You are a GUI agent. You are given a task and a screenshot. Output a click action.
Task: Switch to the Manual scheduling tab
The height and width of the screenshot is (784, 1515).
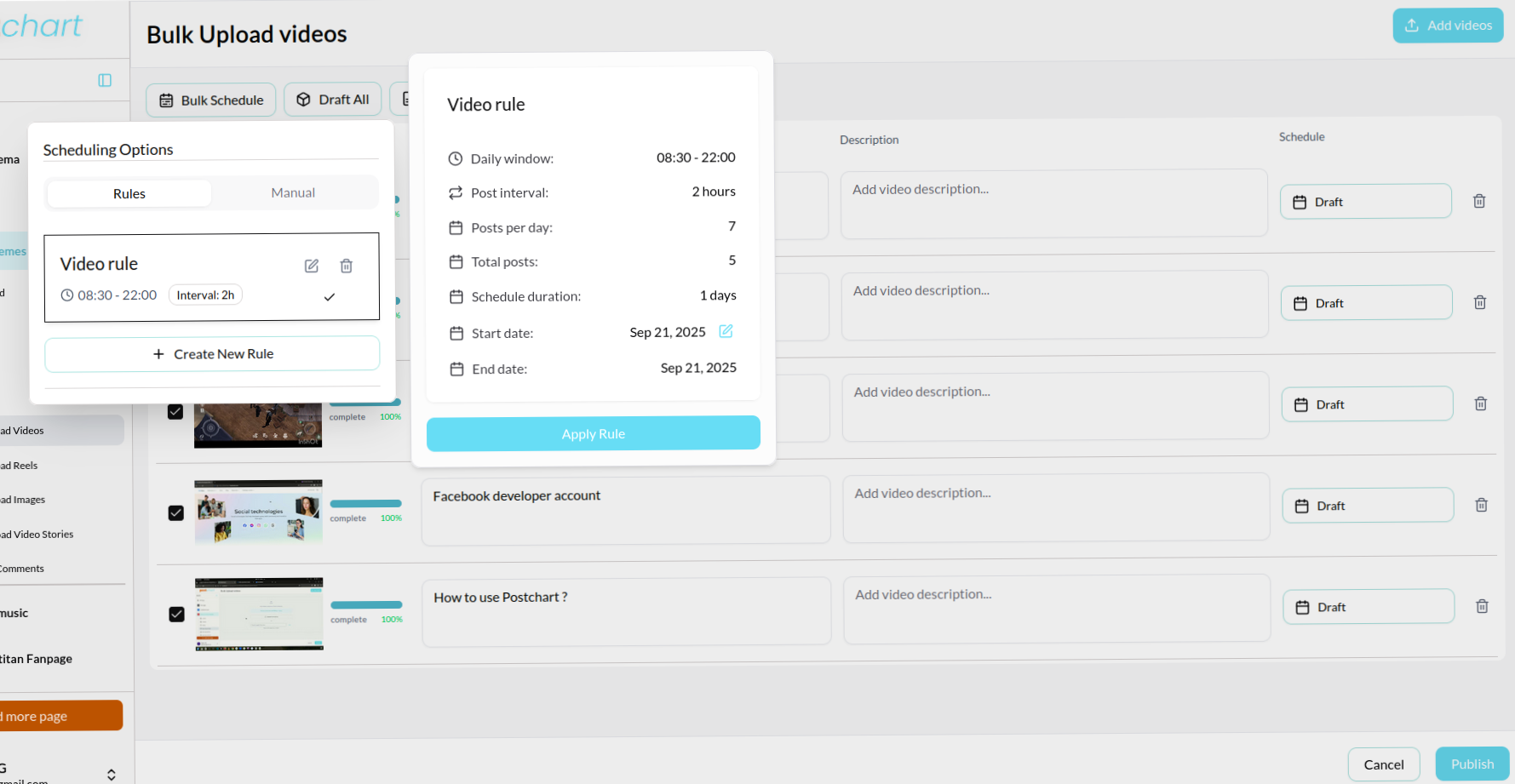point(293,193)
